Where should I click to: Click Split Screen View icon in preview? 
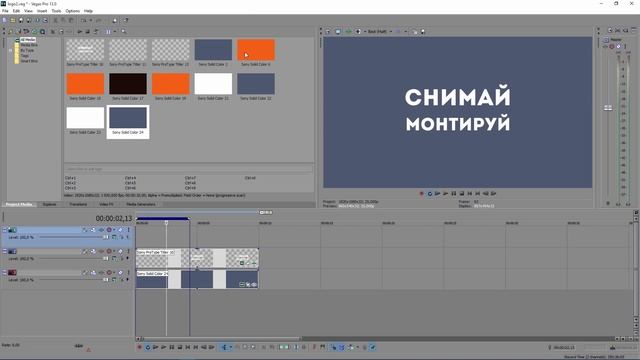coord(358,31)
